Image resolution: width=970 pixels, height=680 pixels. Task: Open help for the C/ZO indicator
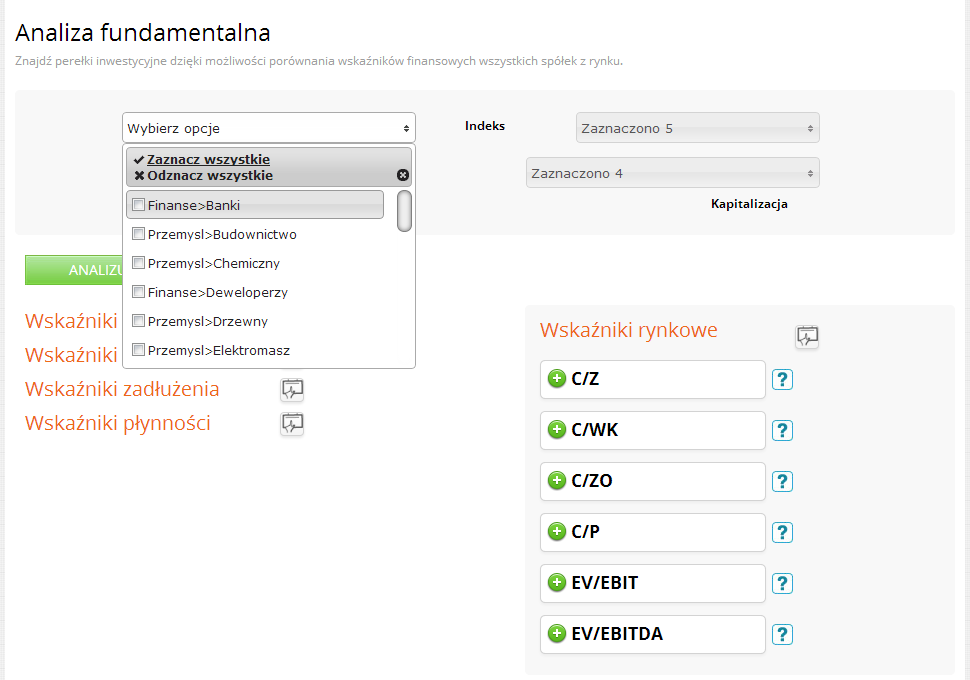tap(783, 481)
